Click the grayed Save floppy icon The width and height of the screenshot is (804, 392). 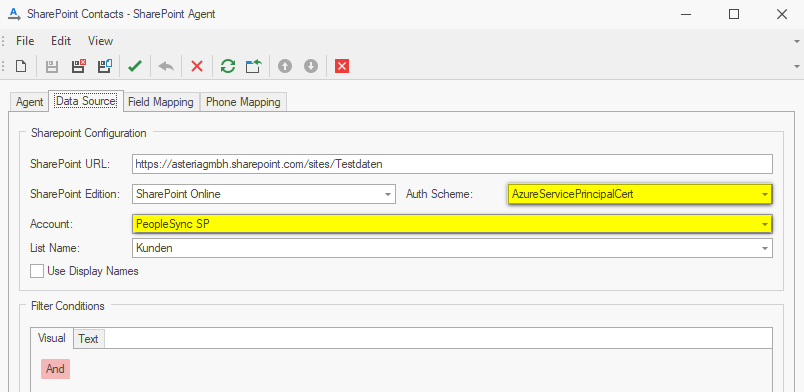[52, 66]
